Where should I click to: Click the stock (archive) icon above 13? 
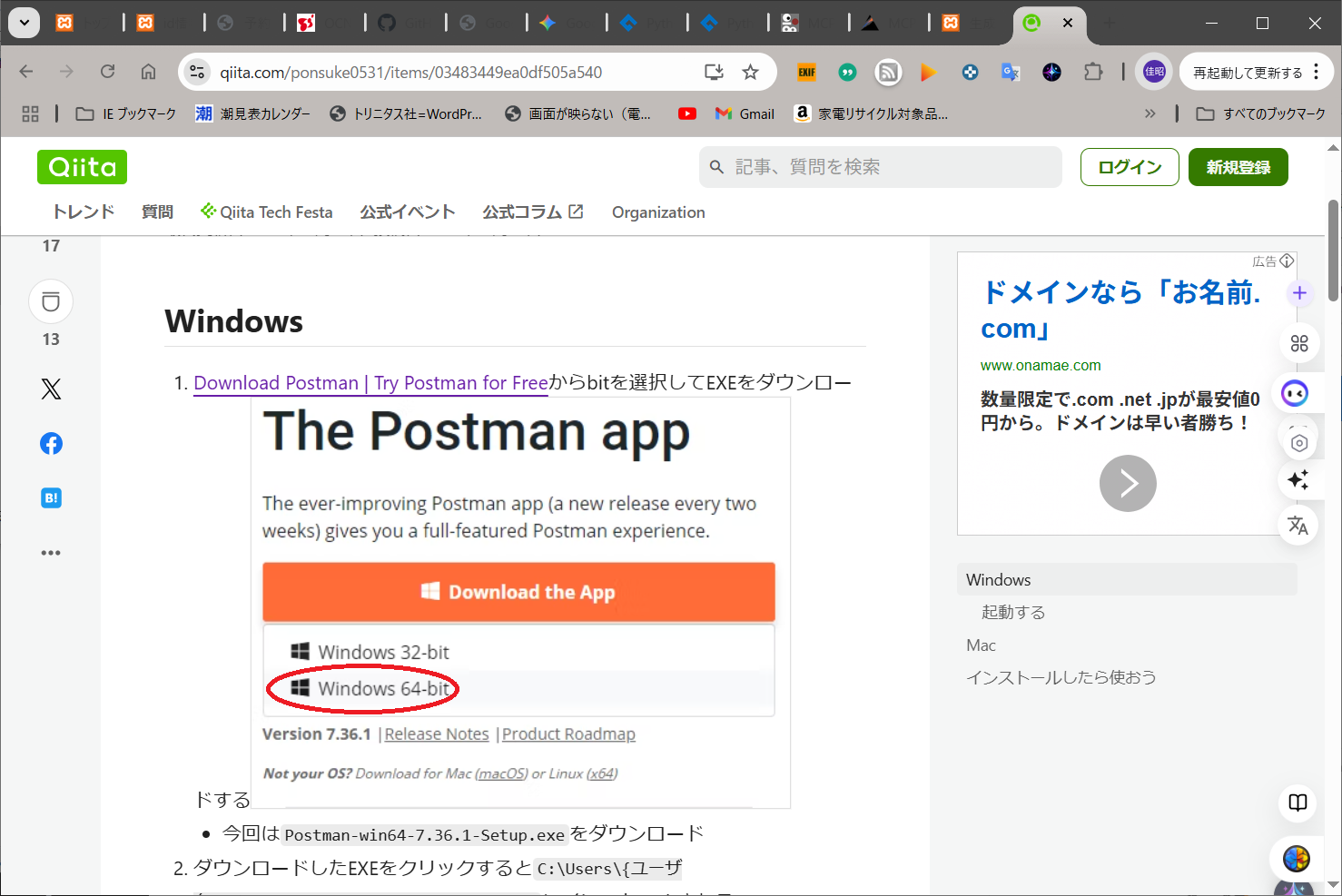tap(51, 302)
